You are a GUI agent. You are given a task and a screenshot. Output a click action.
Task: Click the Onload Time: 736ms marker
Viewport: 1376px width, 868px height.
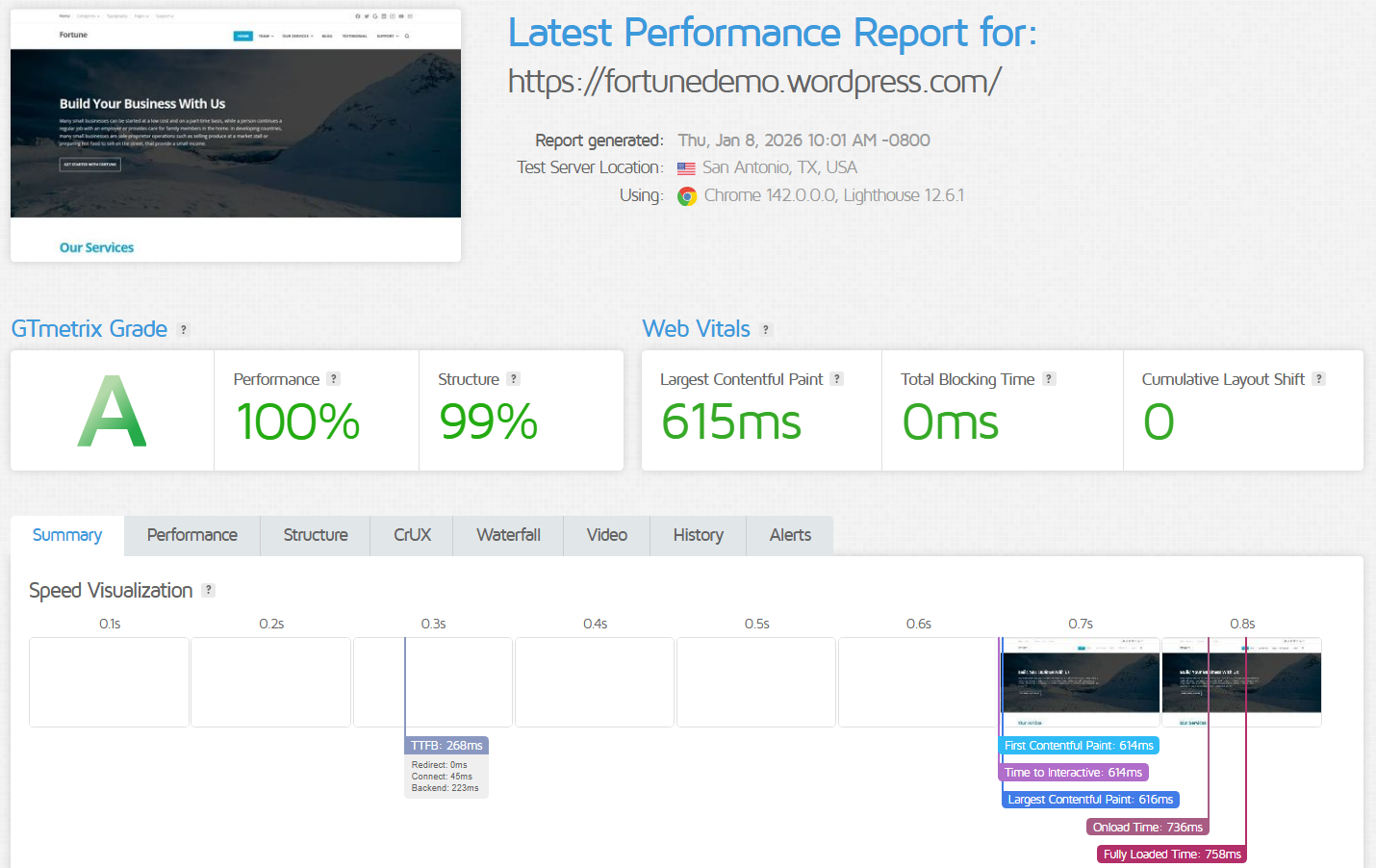(1147, 828)
